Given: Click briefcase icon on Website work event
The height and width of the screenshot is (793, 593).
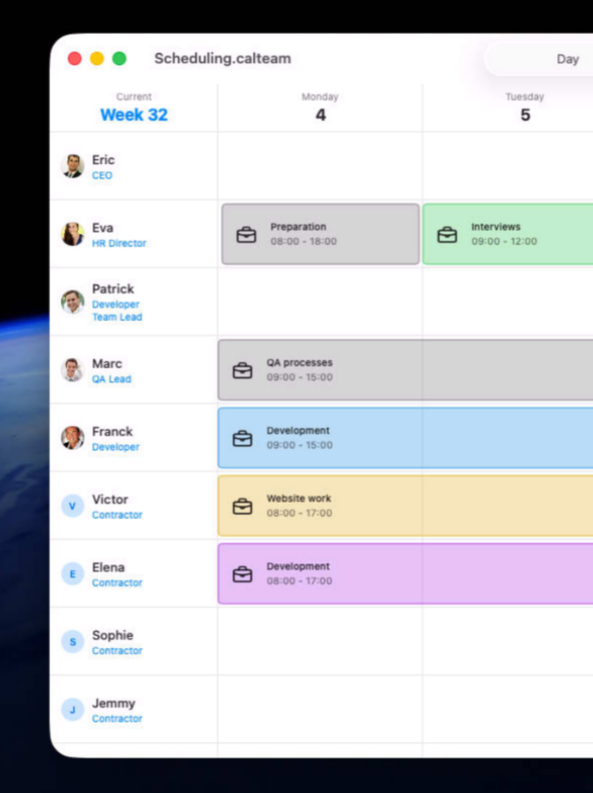Looking at the screenshot, I should 242,506.
